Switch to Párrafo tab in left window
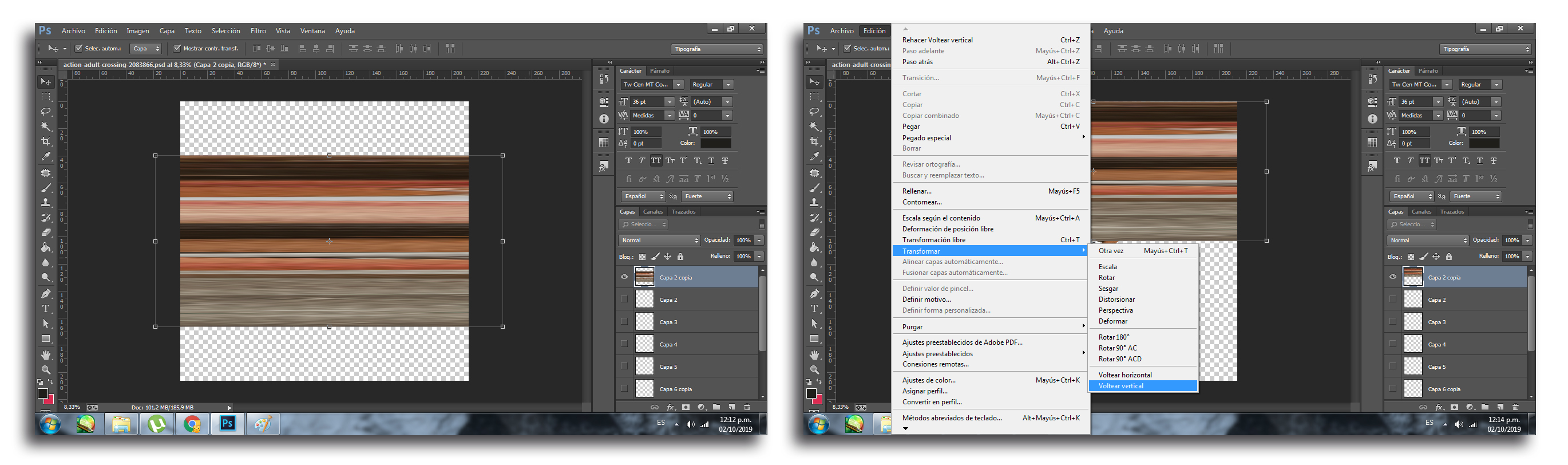 pyautogui.click(x=659, y=70)
